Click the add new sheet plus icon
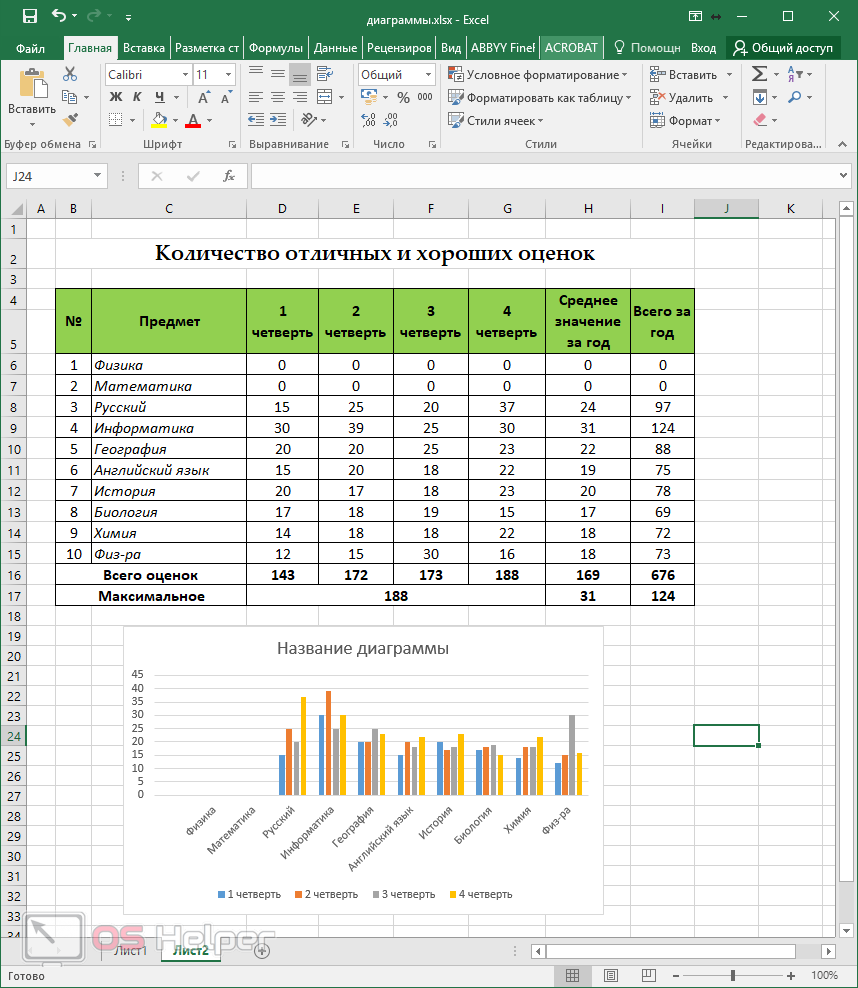858x988 pixels. [x=262, y=951]
